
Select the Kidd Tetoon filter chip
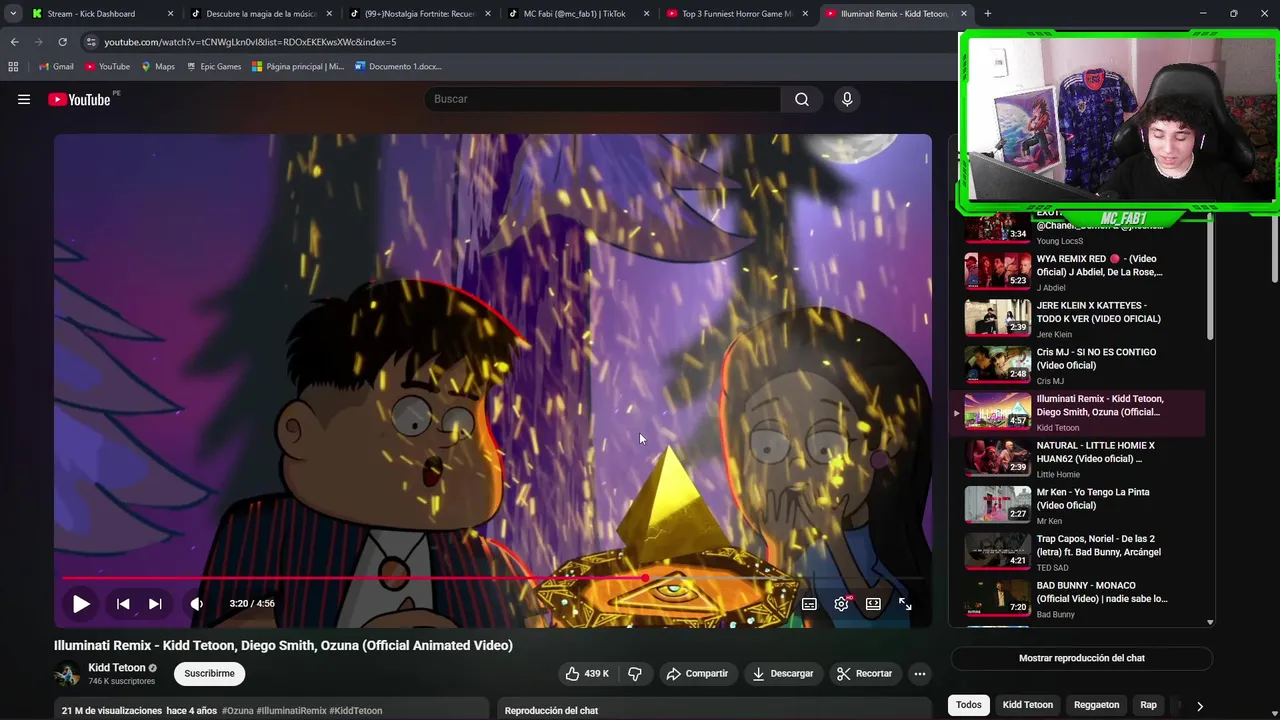pos(1028,705)
